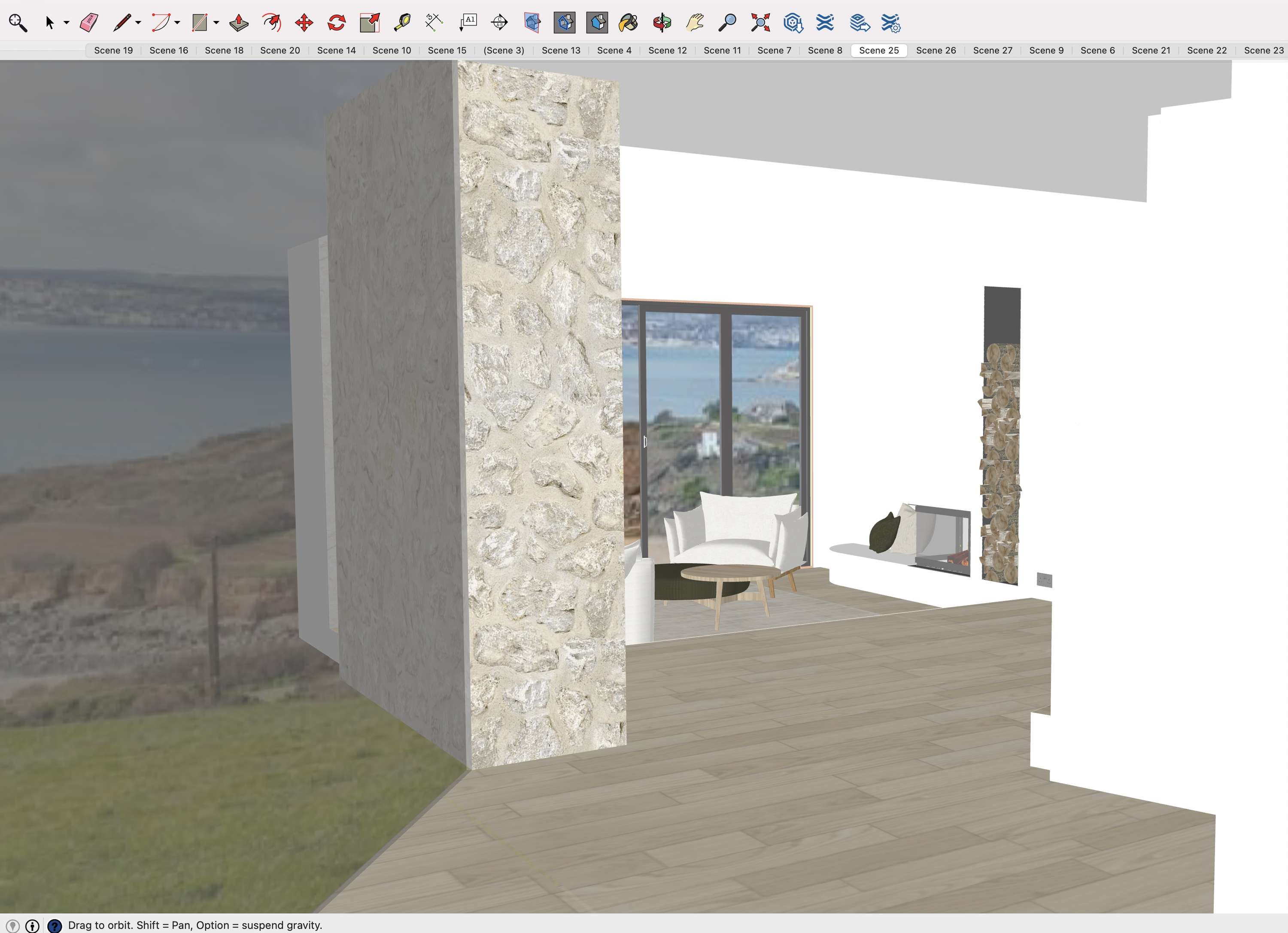Image resolution: width=1288 pixels, height=933 pixels.
Task: Activate the Push/Pull tool
Action: coord(239,23)
